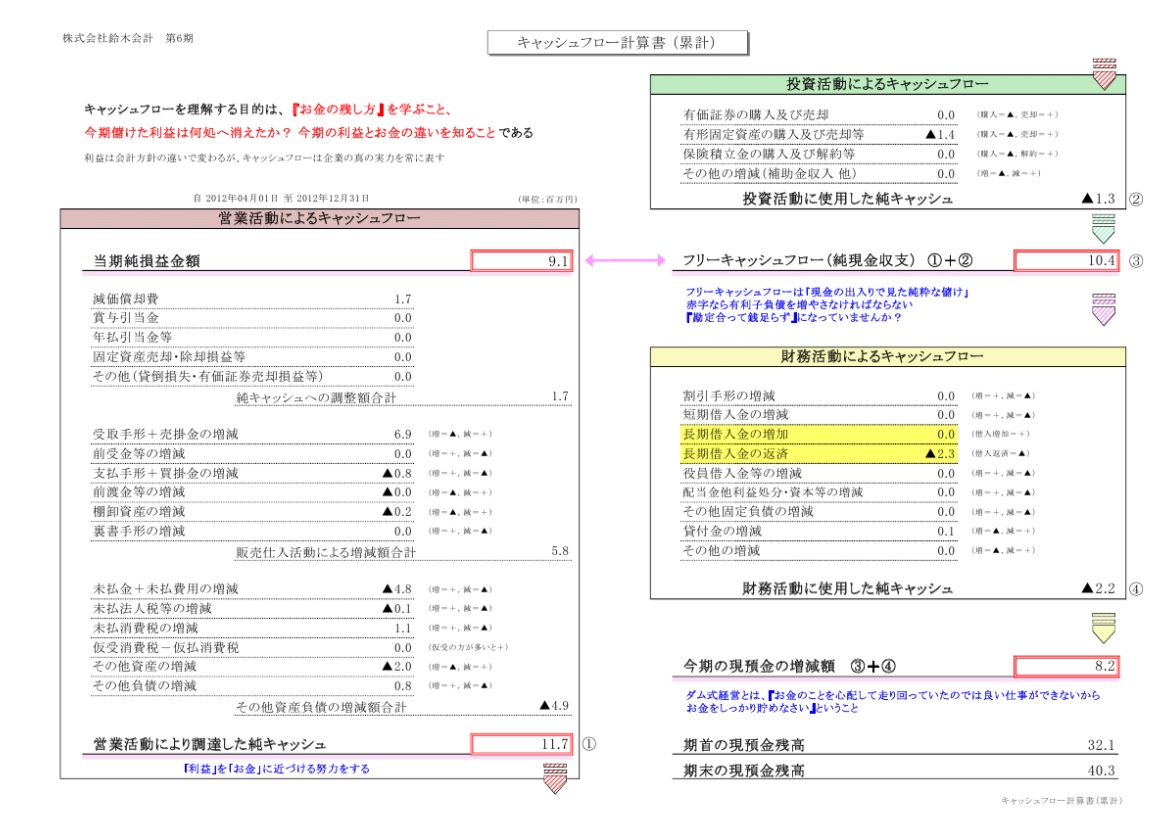Click the red hatched arrow under the 11.7 box
This screenshot has width=1174, height=825.
[x=555, y=779]
